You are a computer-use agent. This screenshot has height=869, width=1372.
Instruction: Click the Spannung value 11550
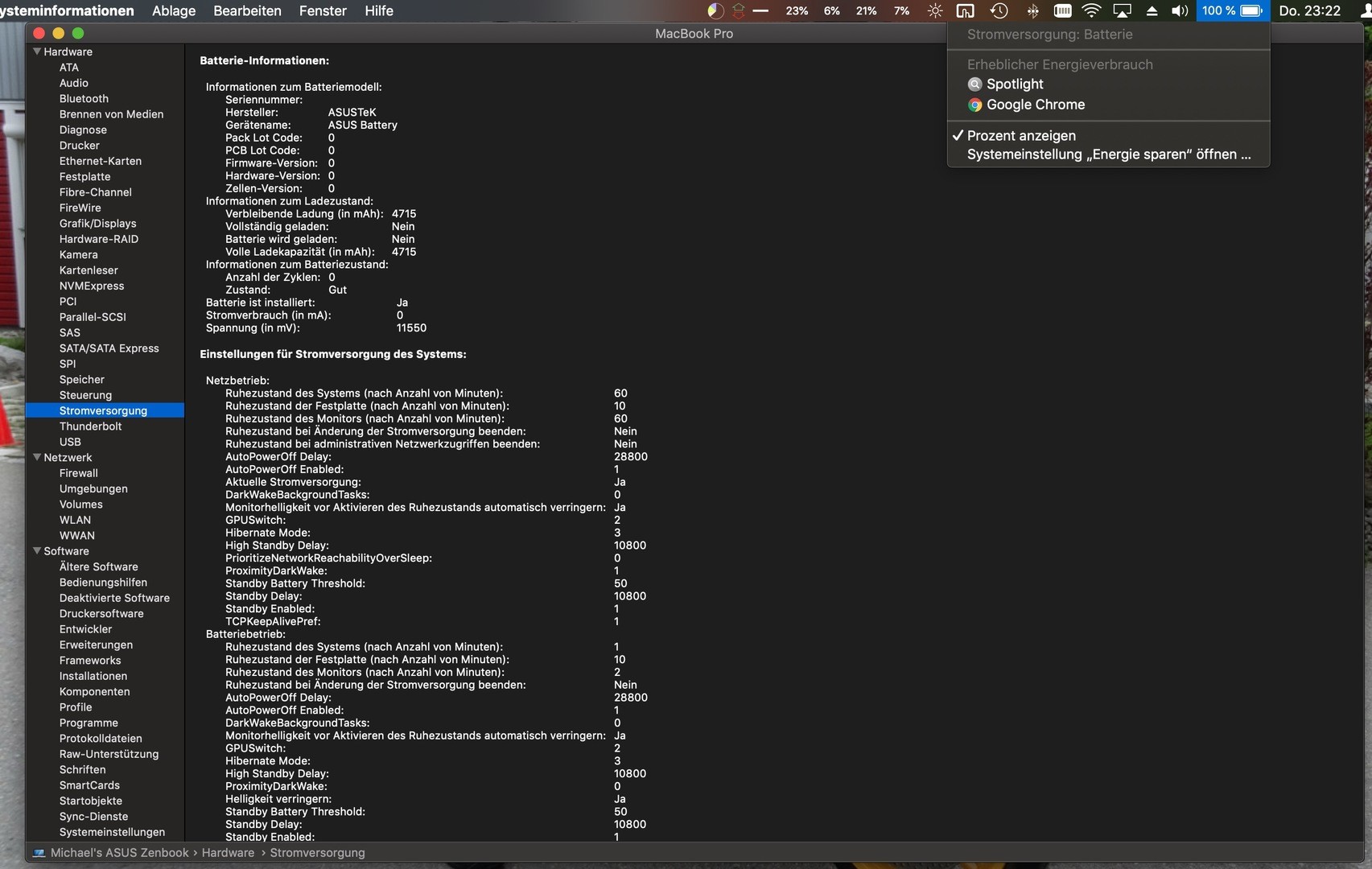point(411,328)
